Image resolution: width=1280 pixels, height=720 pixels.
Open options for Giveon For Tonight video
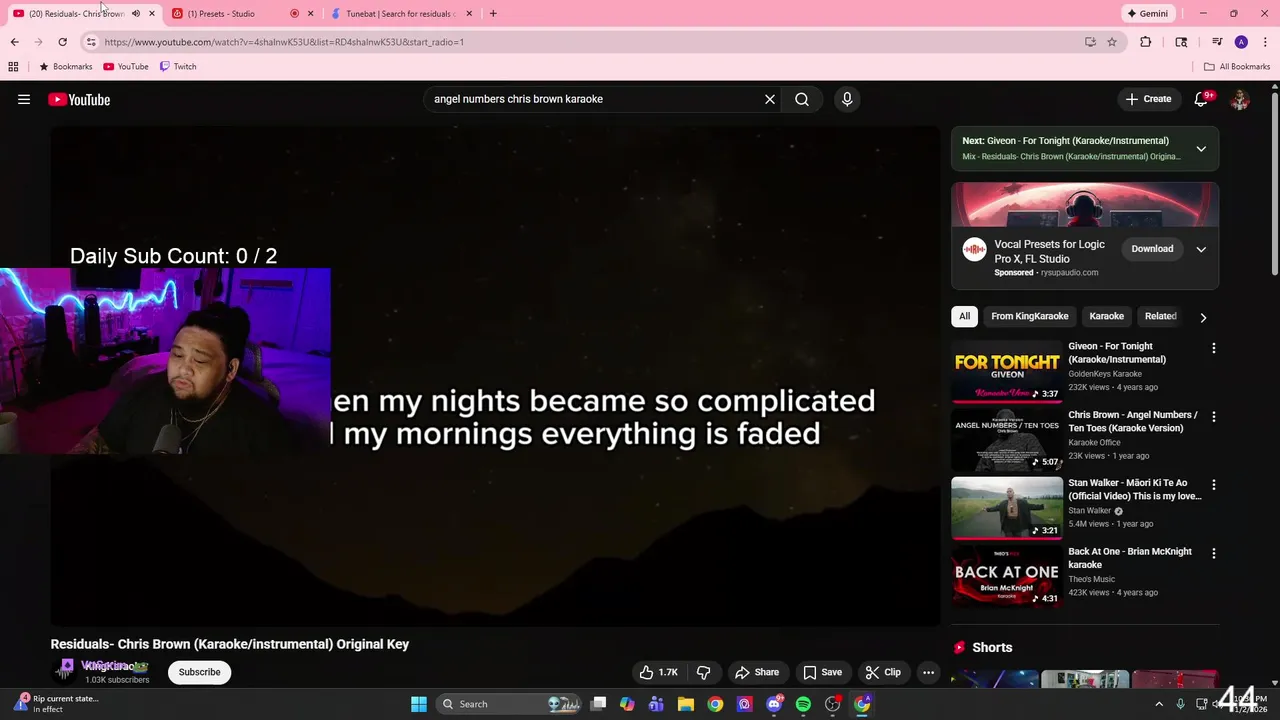pyautogui.click(x=1214, y=348)
